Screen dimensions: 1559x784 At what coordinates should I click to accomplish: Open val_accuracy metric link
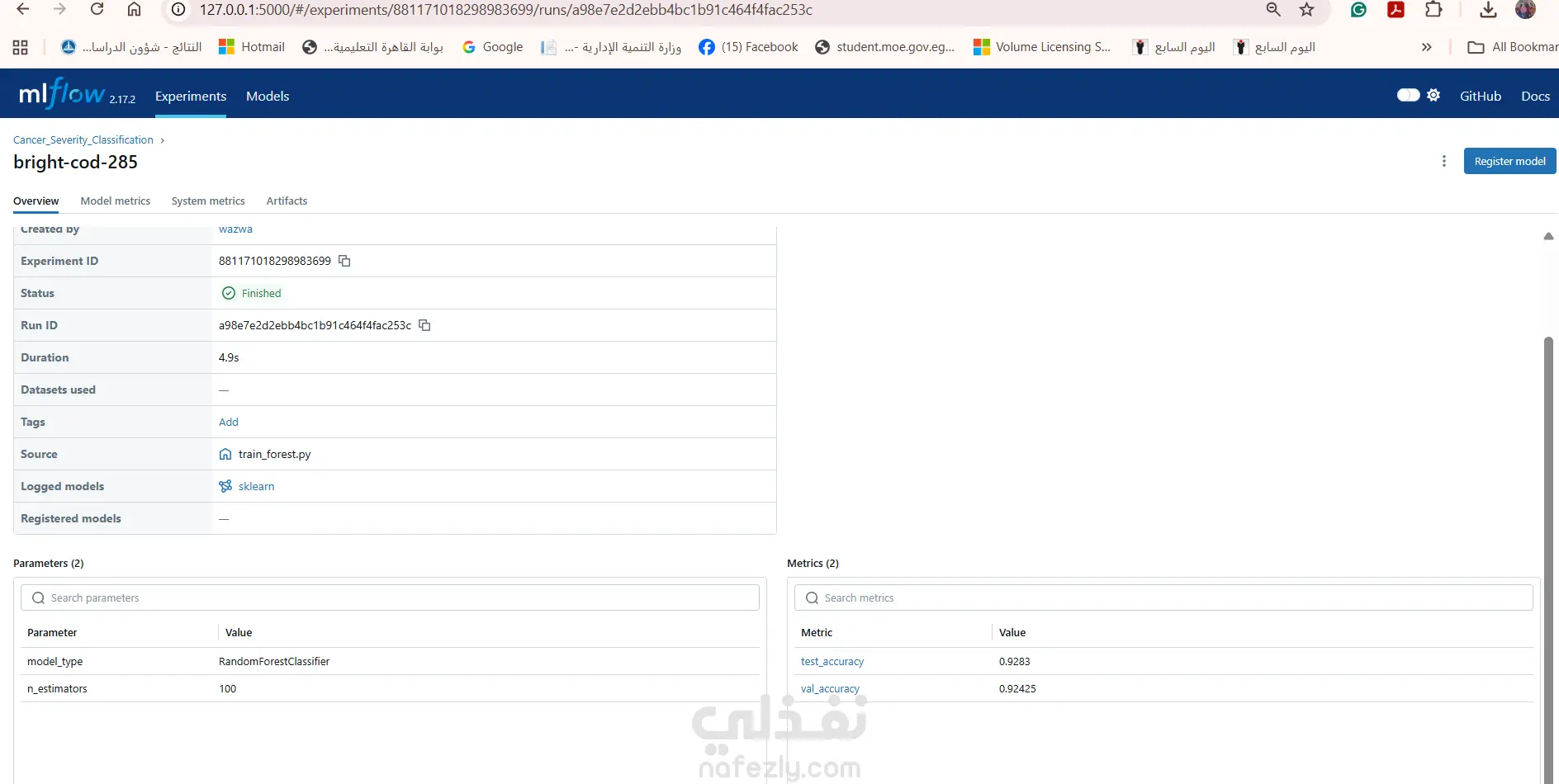point(830,688)
